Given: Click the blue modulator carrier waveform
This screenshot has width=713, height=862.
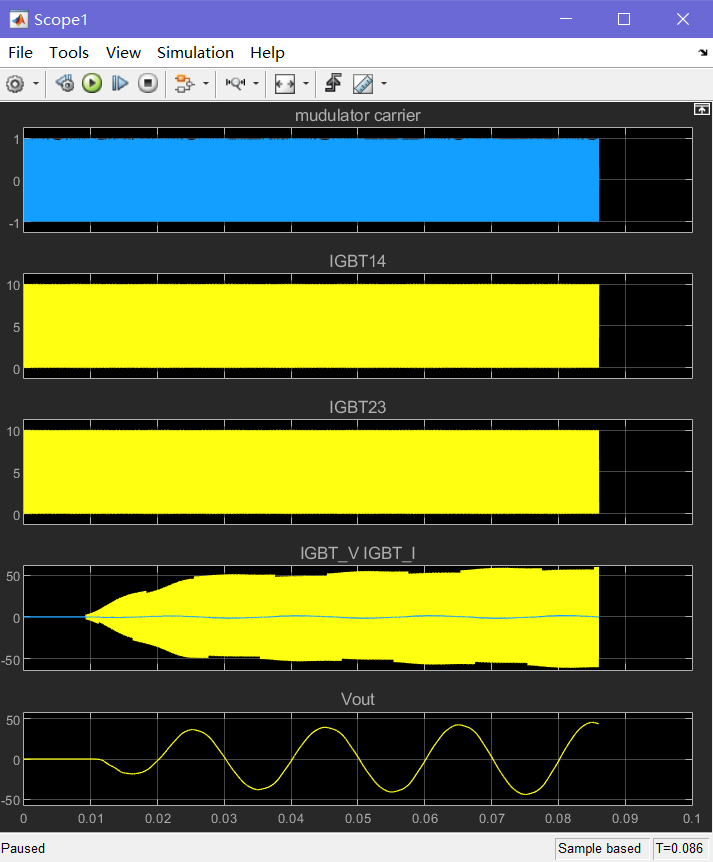Looking at the screenshot, I should pos(311,180).
